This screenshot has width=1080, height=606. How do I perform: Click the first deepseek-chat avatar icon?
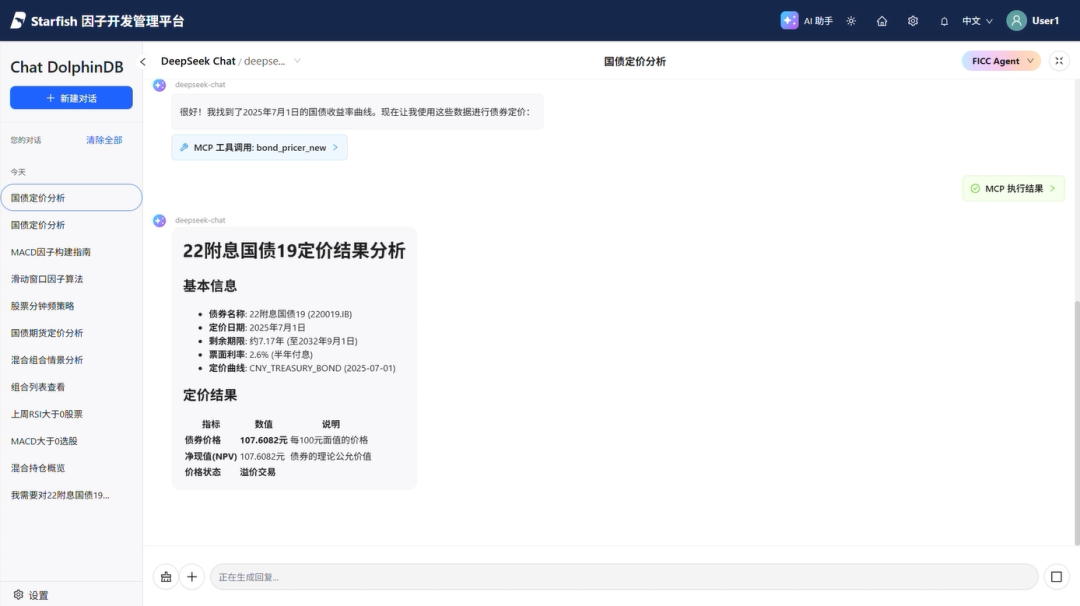coord(159,85)
